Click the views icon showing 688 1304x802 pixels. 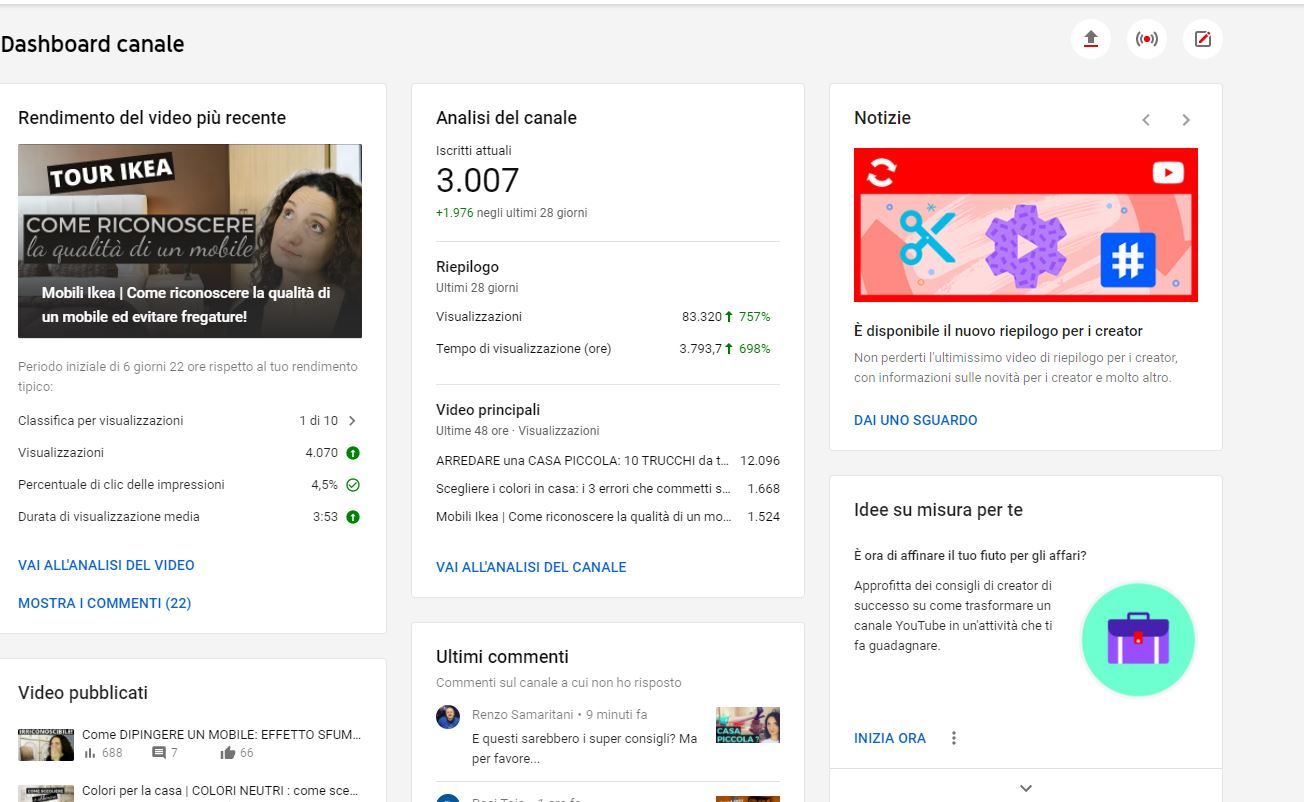(x=90, y=753)
